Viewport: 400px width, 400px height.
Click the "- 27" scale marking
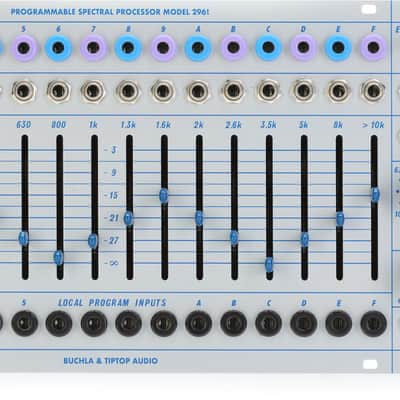(x=111, y=240)
